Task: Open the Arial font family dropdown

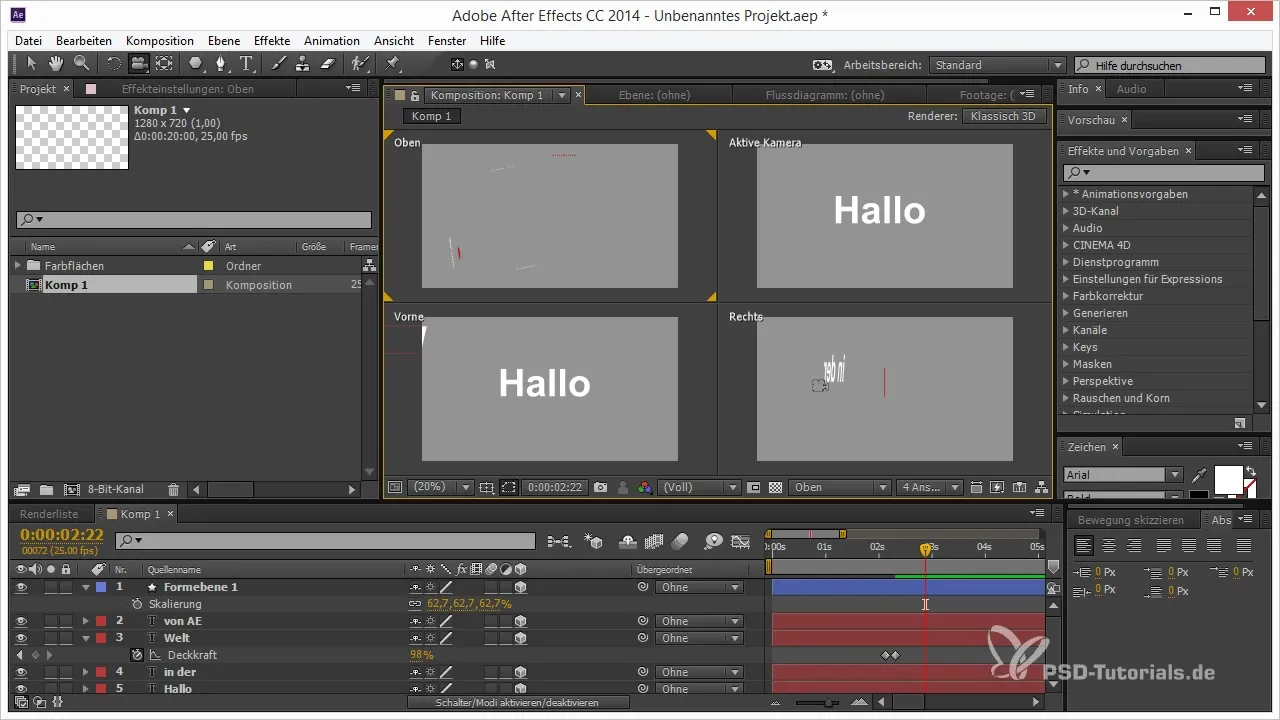Action: [1122, 475]
